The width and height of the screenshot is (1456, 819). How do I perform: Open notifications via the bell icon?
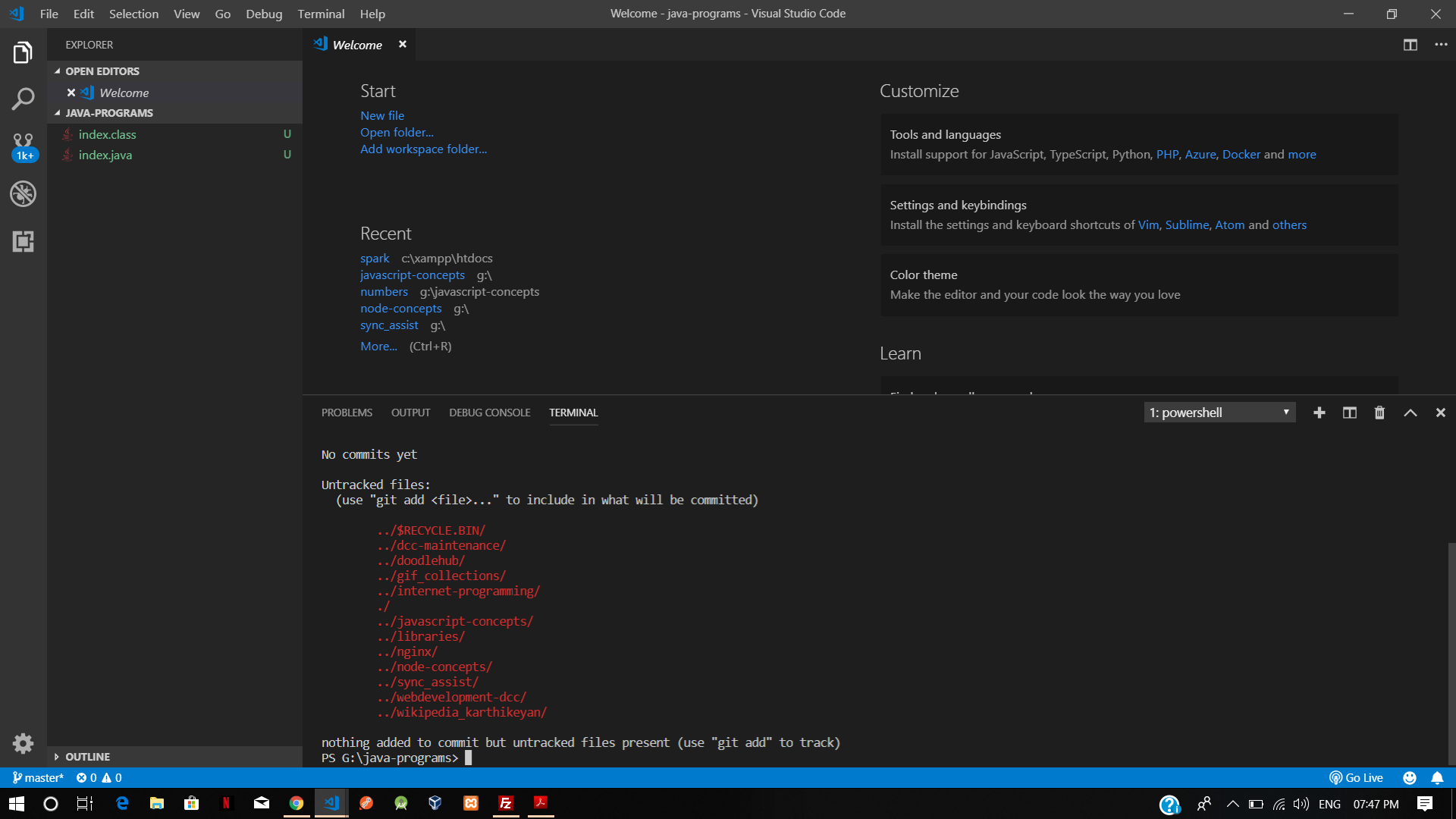(x=1438, y=777)
